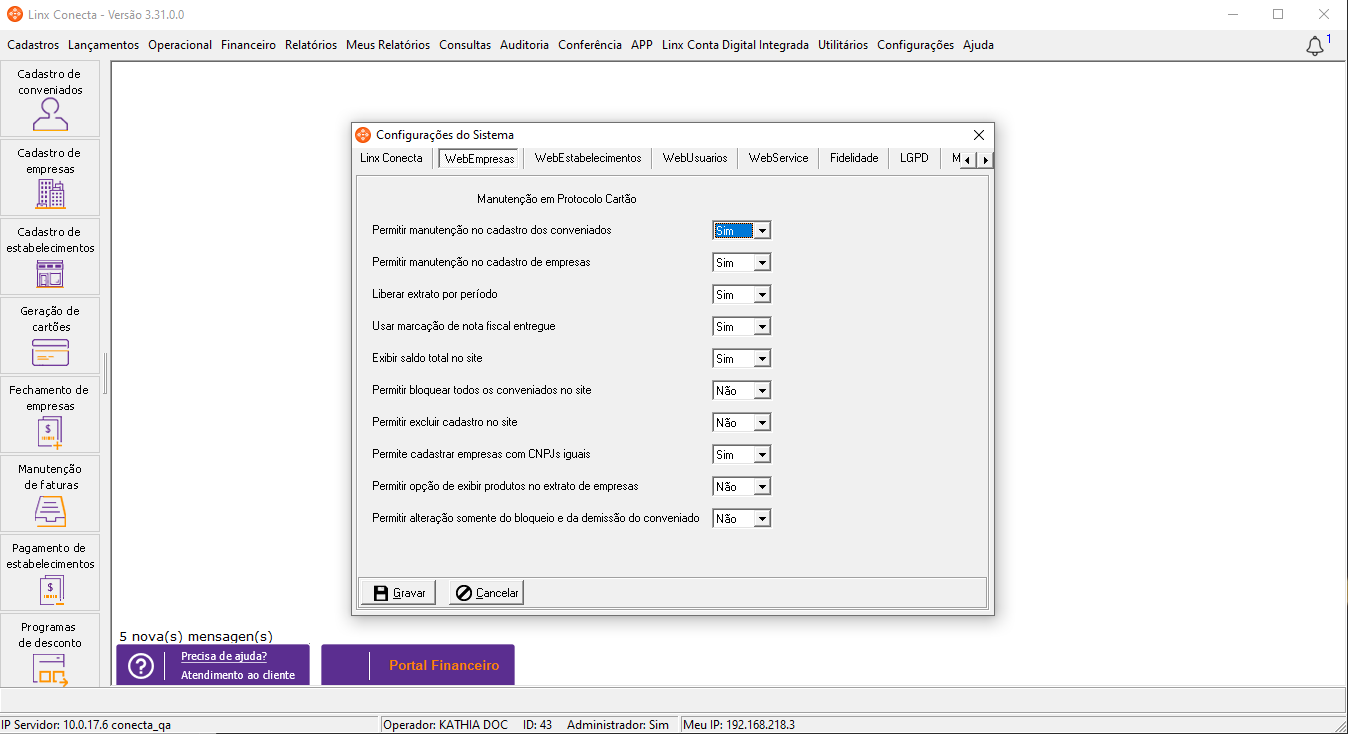Screen dimensions: 1348x734
Task: Open Usar marcação de nota fiscal entregue dropdown
Action: 762,327
